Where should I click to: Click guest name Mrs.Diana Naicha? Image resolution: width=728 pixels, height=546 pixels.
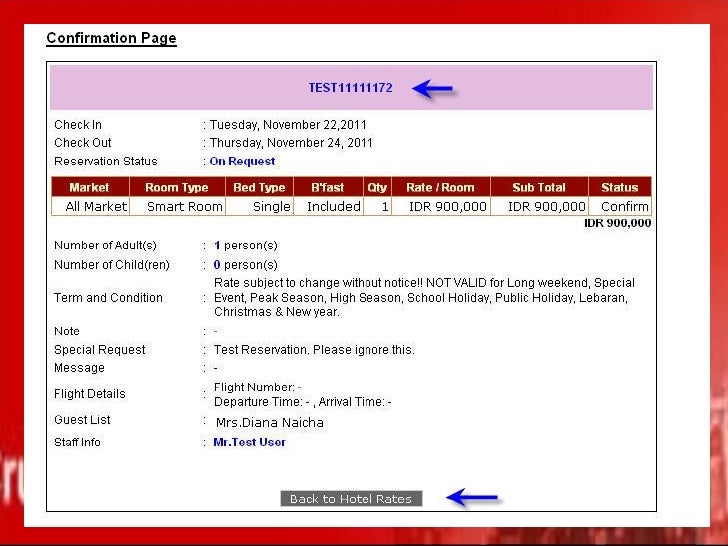tap(270, 422)
